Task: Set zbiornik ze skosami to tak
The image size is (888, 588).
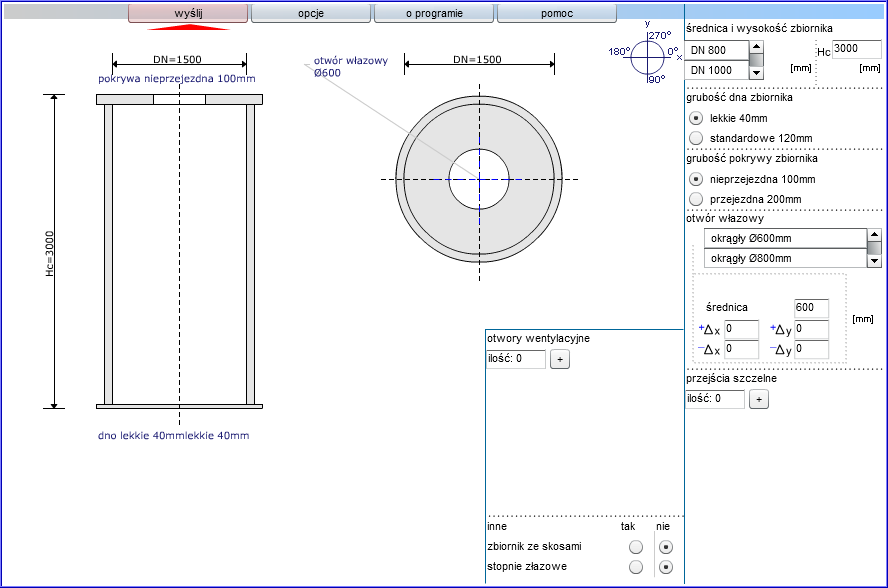Action: 636,547
